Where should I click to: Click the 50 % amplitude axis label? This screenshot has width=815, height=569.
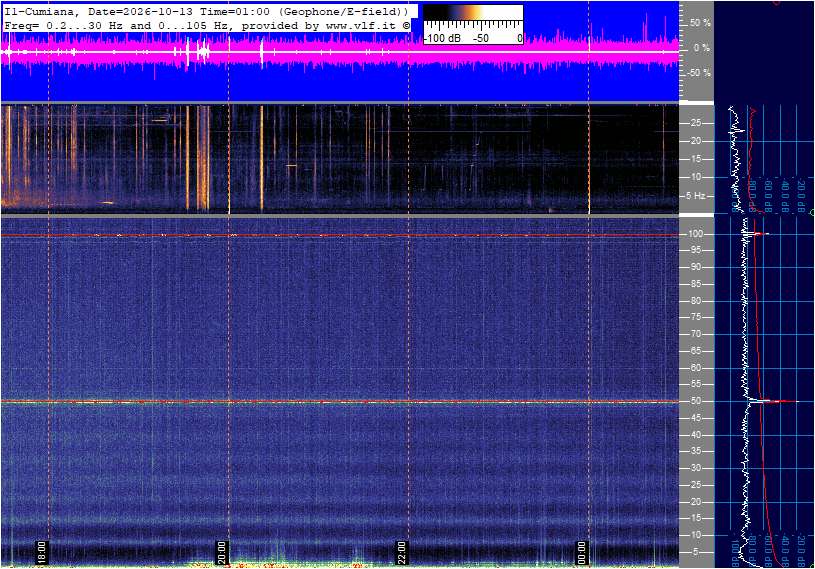(x=700, y=23)
